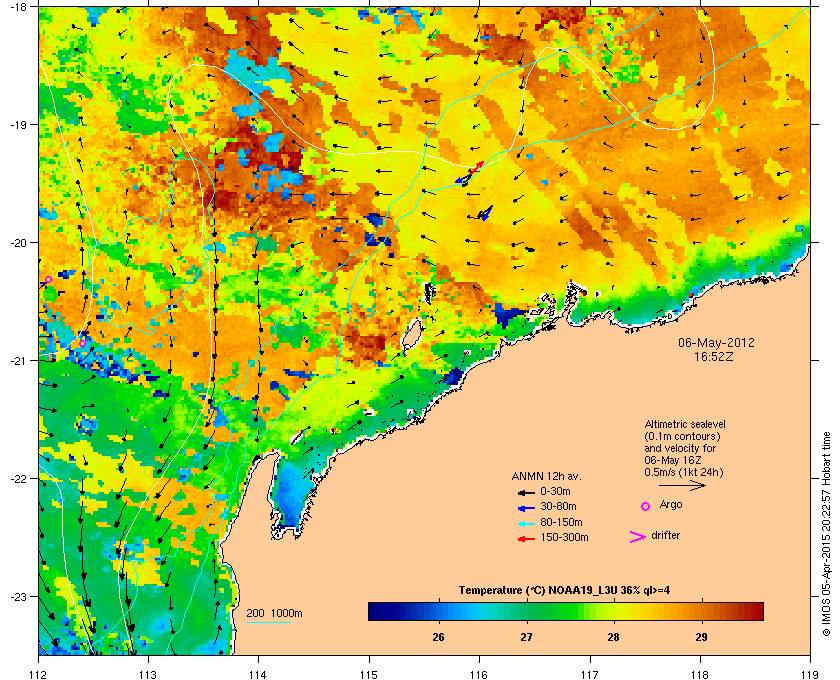
Task: Click the blue 30-80m legend arrow
Action: [x=526, y=507]
